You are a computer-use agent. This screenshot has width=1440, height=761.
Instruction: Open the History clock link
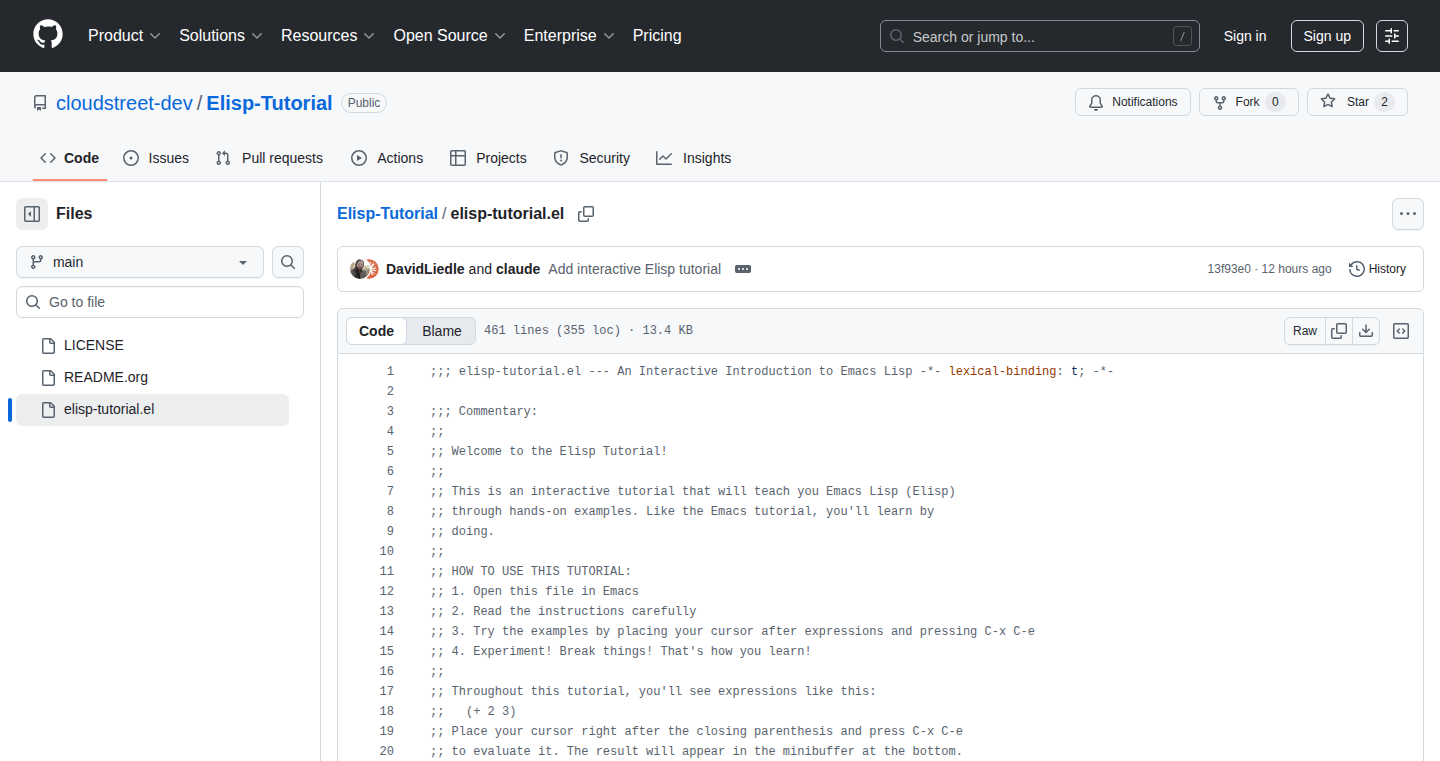[1377, 269]
